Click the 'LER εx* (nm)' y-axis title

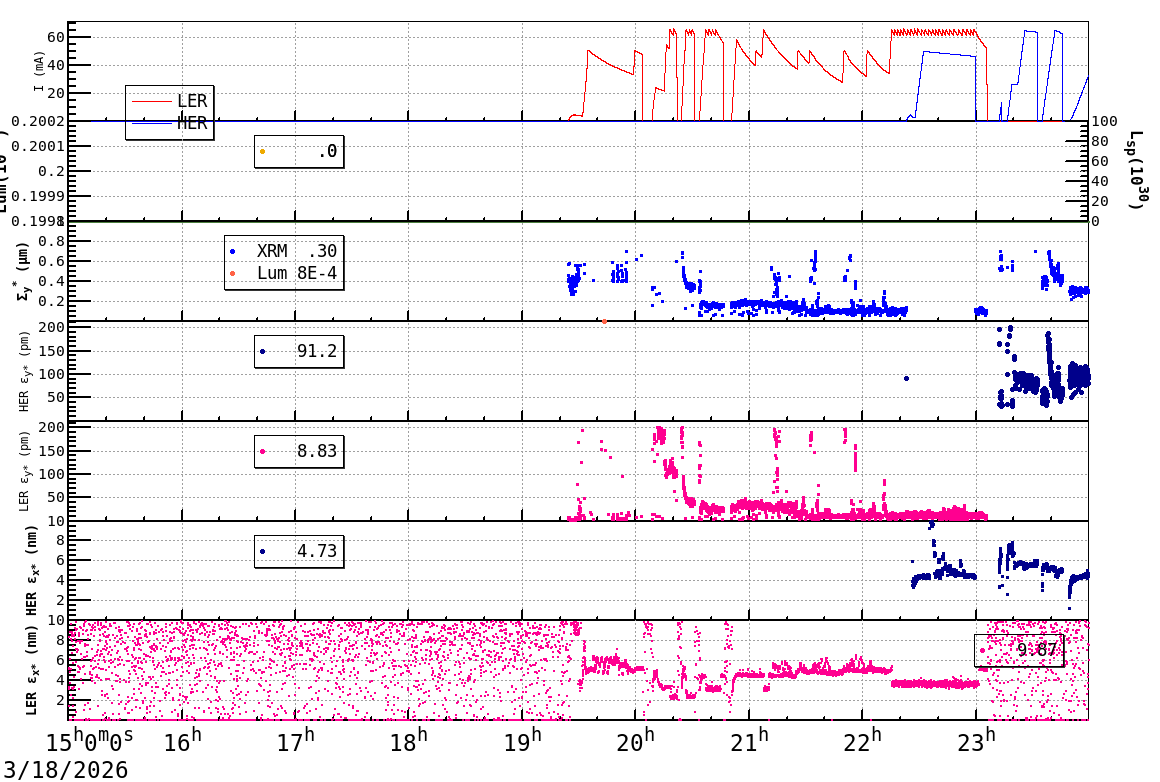coord(31,670)
